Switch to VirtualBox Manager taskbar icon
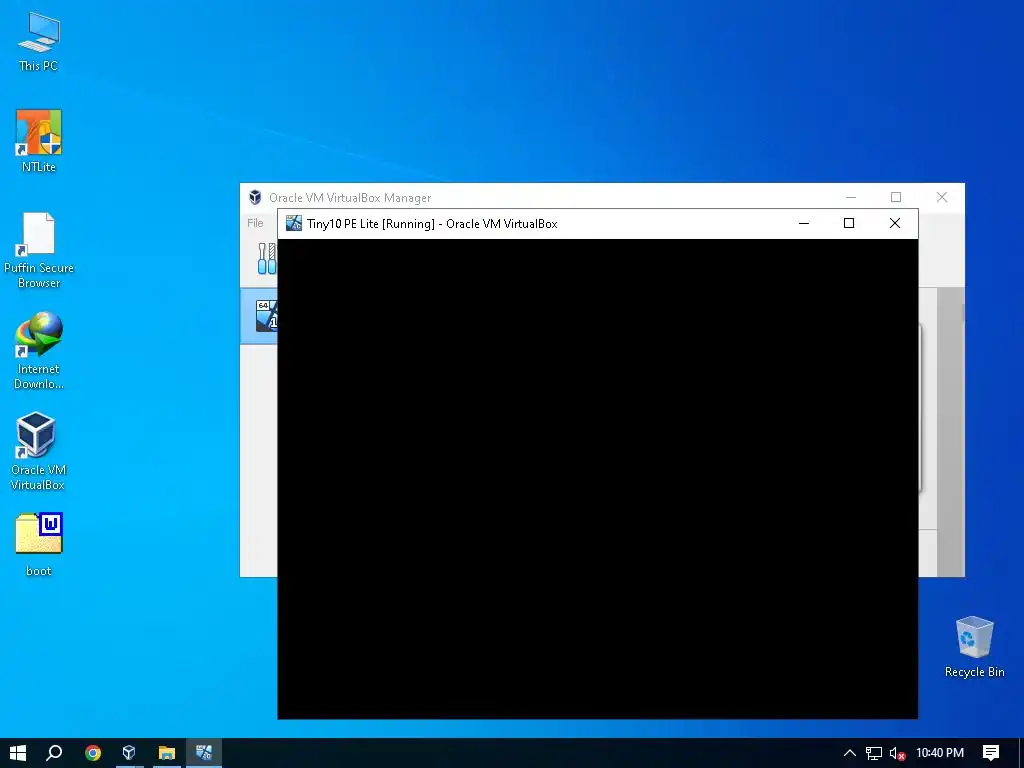Viewport: 1024px width, 768px height. [x=129, y=753]
